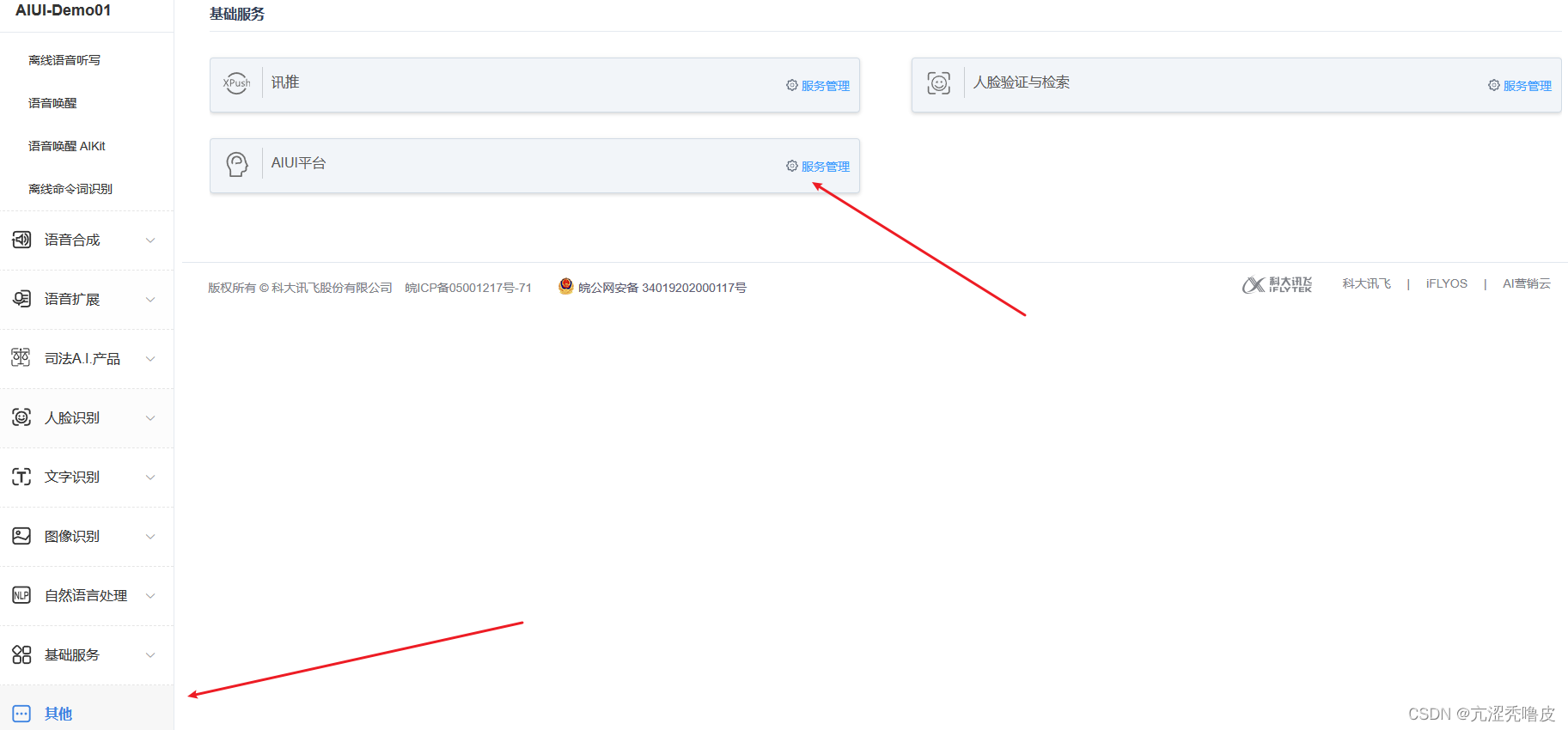
Task: Select 自然语言处理 menu label
Action: (x=86, y=595)
